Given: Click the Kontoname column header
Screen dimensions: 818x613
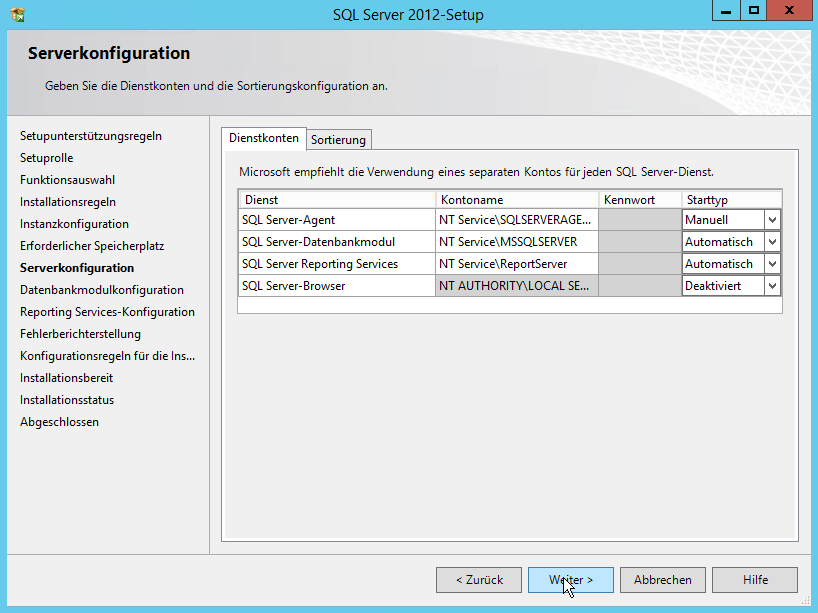Looking at the screenshot, I should click(516, 200).
